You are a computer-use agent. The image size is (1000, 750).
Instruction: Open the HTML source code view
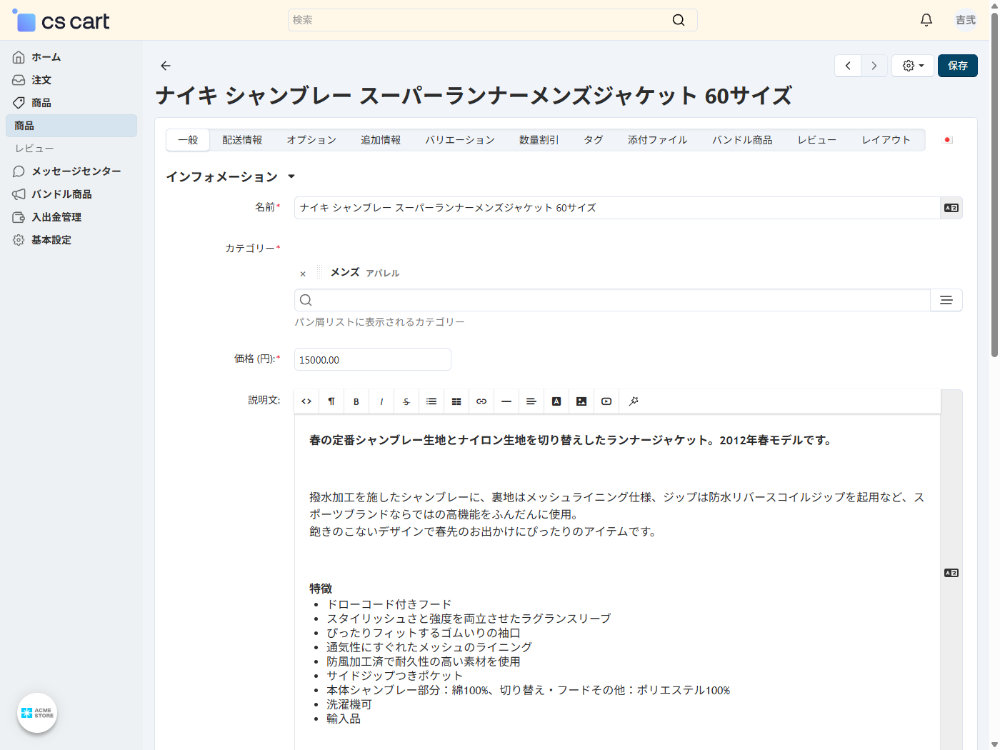[x=306, y=401]
